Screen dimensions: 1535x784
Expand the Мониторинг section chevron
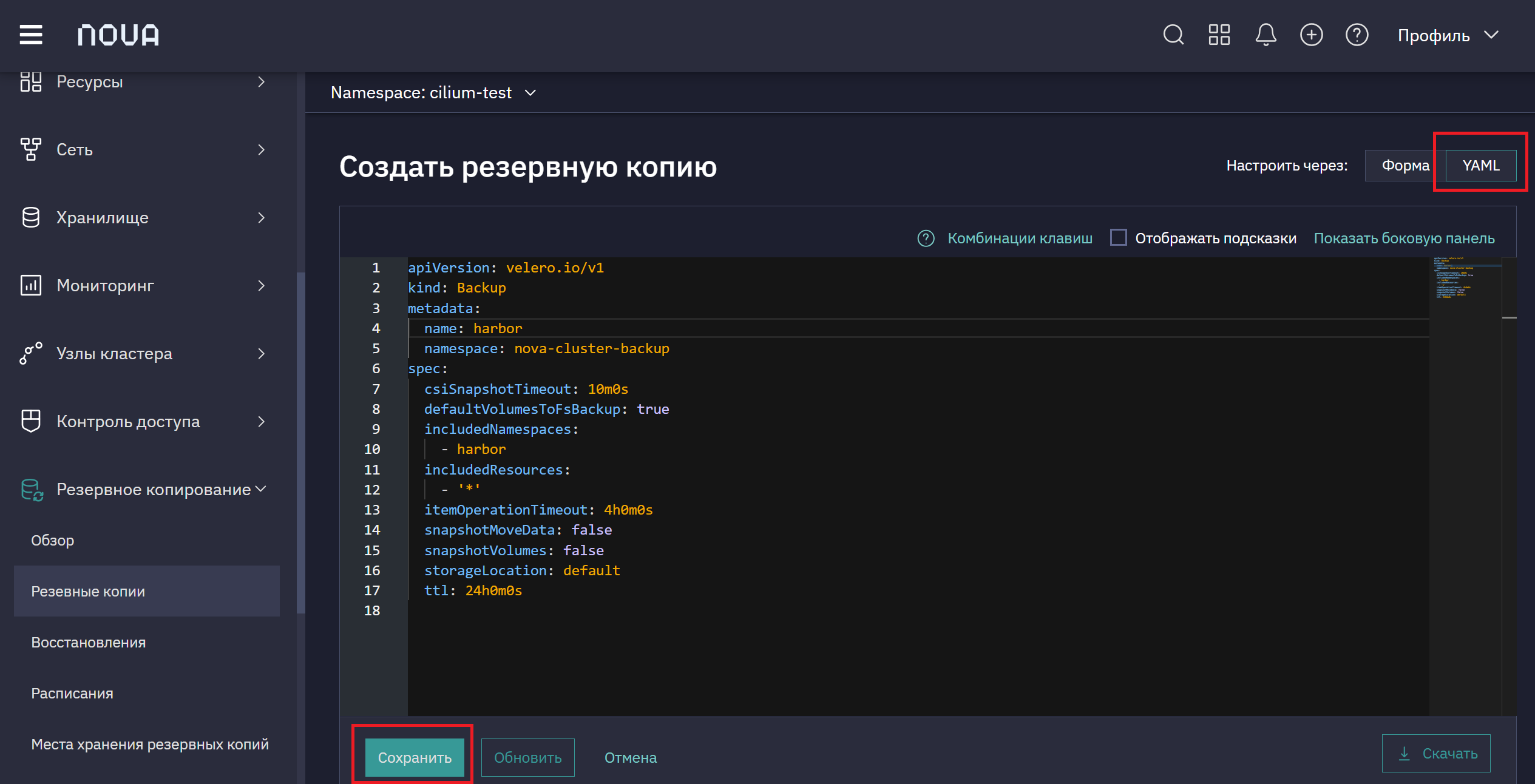click(262, 285)
